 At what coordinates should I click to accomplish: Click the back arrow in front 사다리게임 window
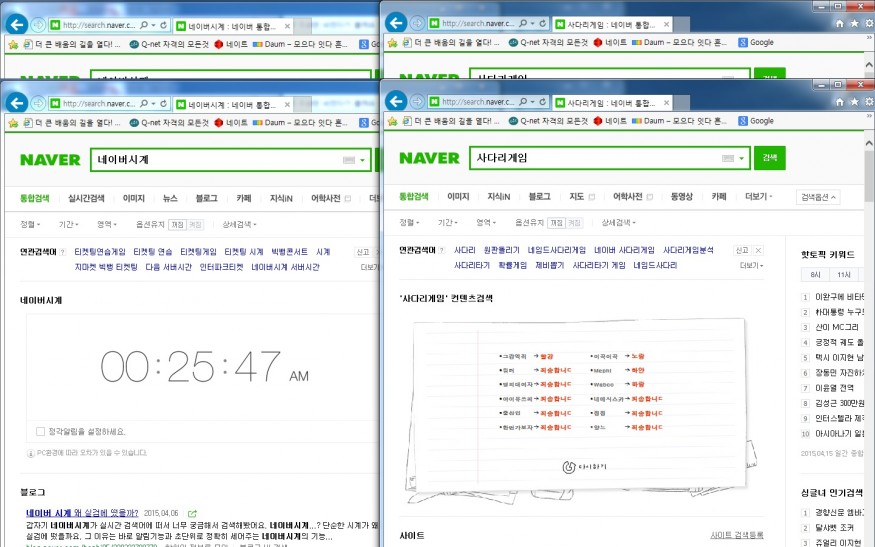[x=395, y=102]
